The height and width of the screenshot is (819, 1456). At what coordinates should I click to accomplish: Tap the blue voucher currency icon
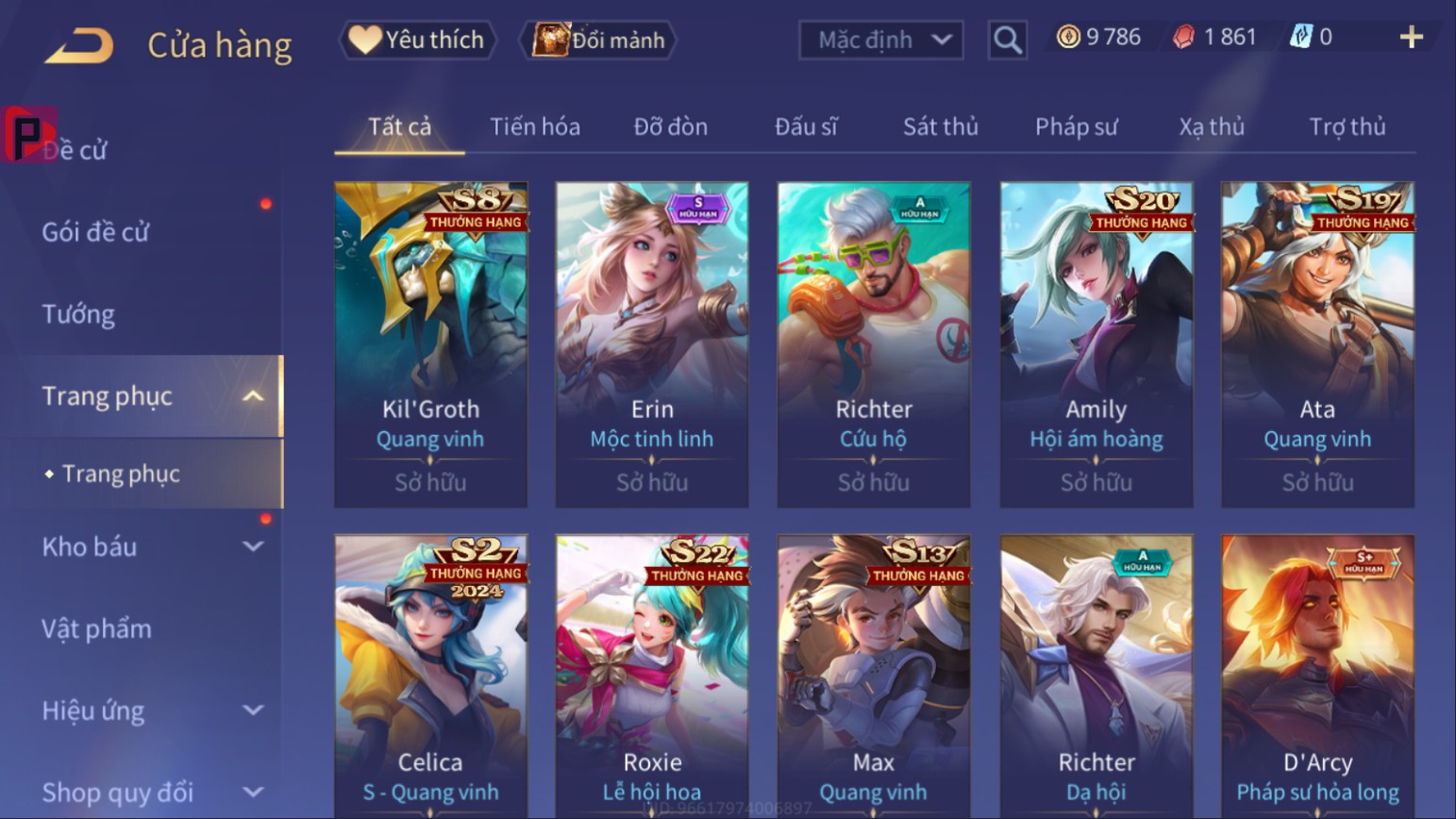1301,37
